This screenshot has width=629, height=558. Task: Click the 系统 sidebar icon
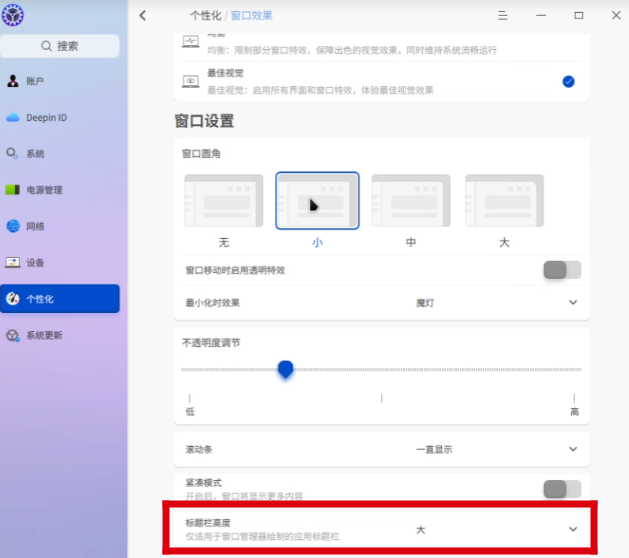click(x=12, y=154)
